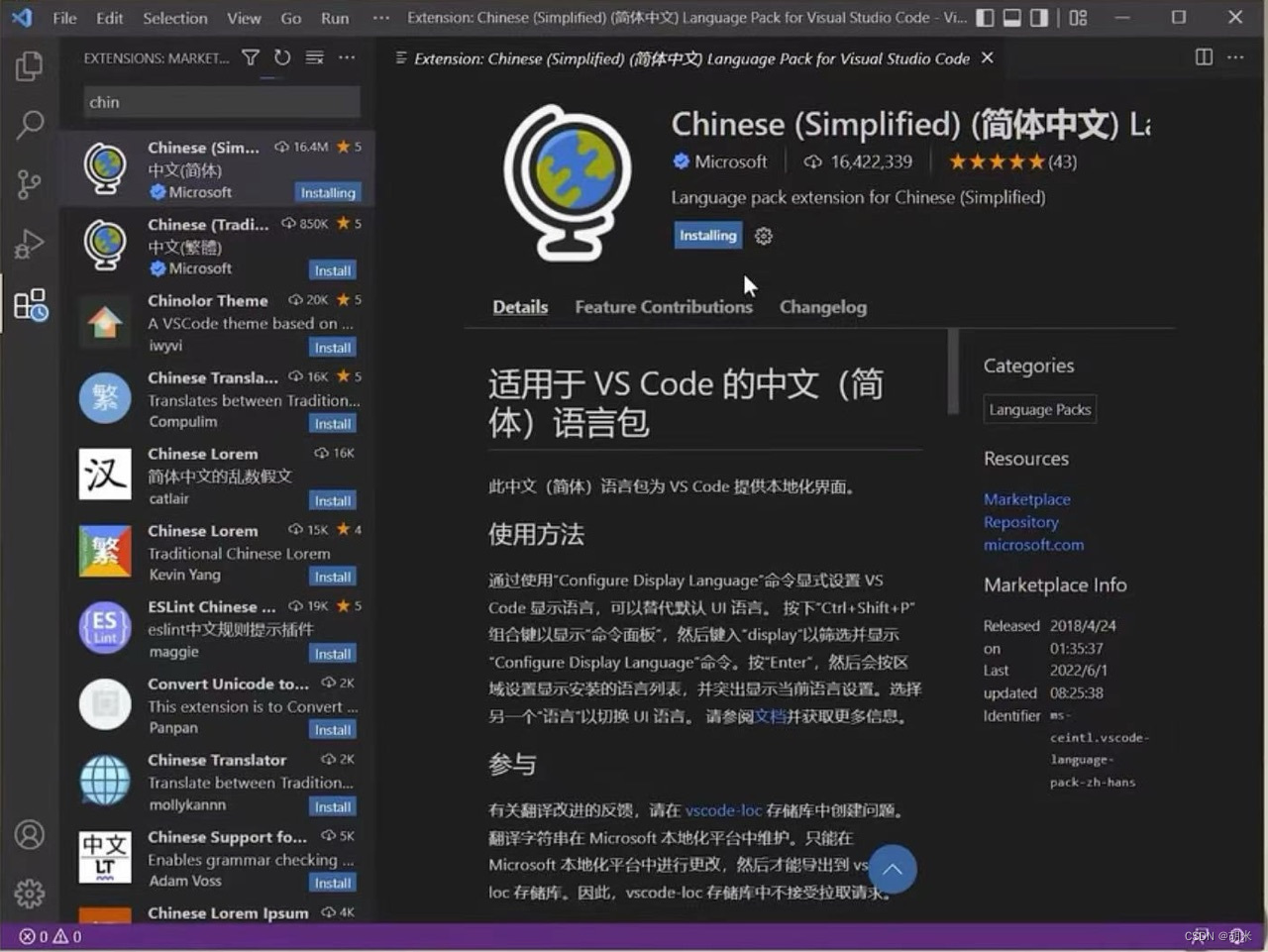Open Extensions sidebar more actions menu

pyautogui.click(x=347, y=58)
